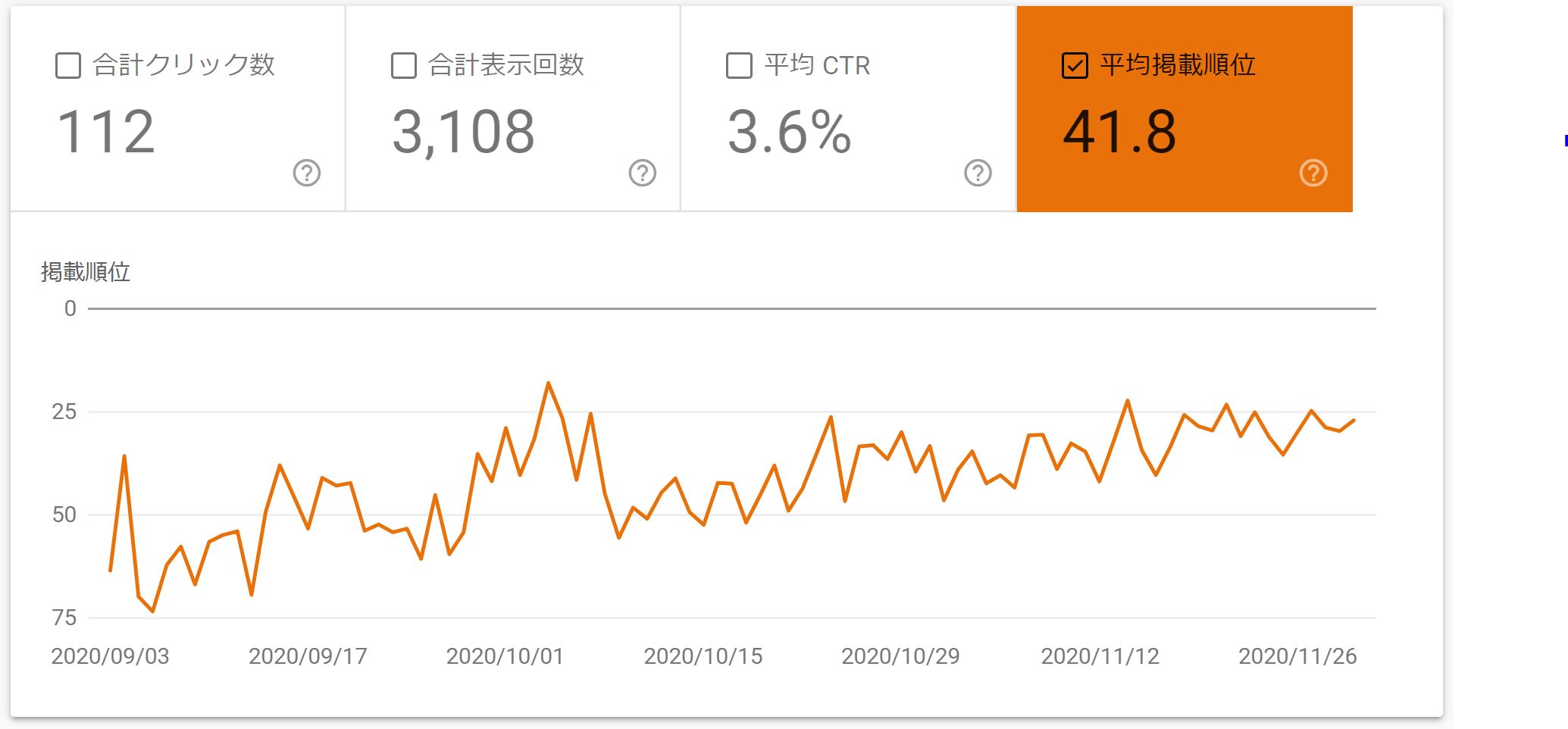Select the 3.6% CTR value
This screenshot has width=1568, height=729.
pyautogui.click(x=789, y=132)
